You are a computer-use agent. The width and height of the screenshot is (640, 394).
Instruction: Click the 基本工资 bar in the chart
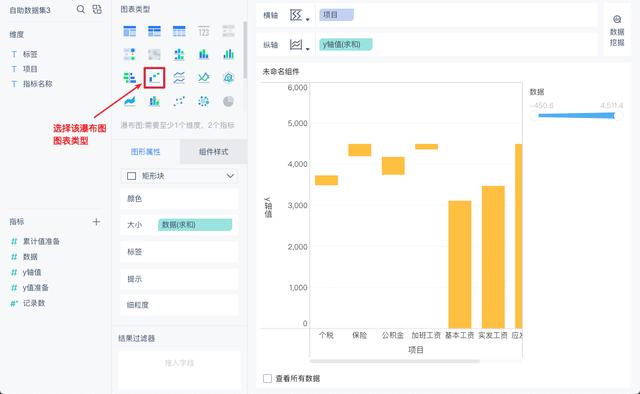pos(460,265)
